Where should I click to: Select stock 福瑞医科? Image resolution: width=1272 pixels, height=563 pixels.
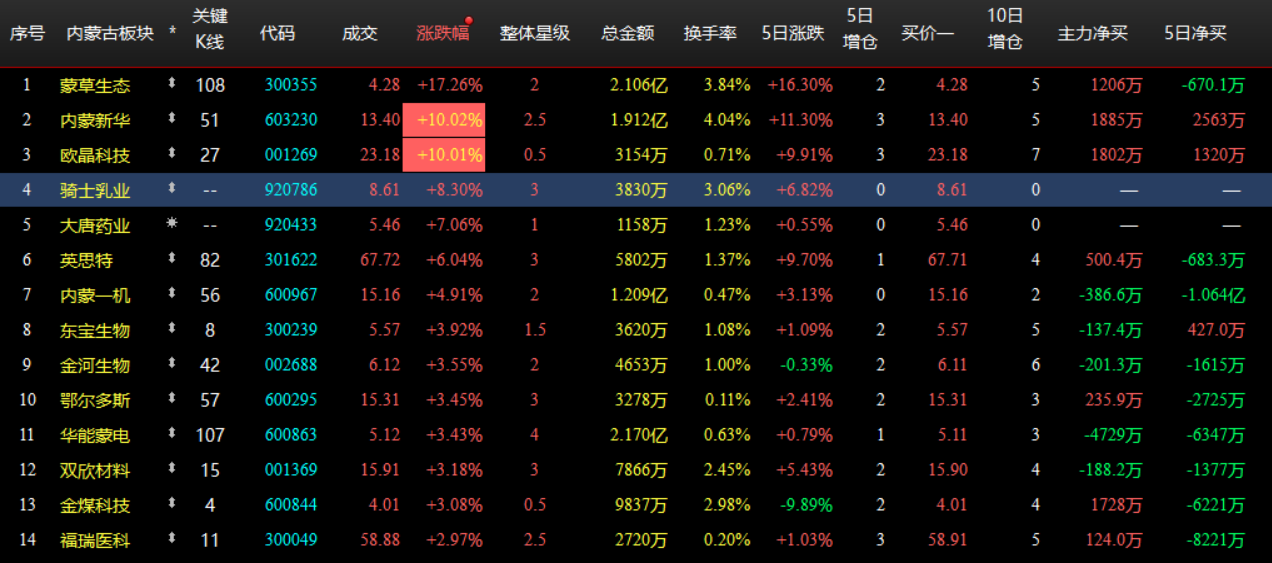tap(95, 541)
